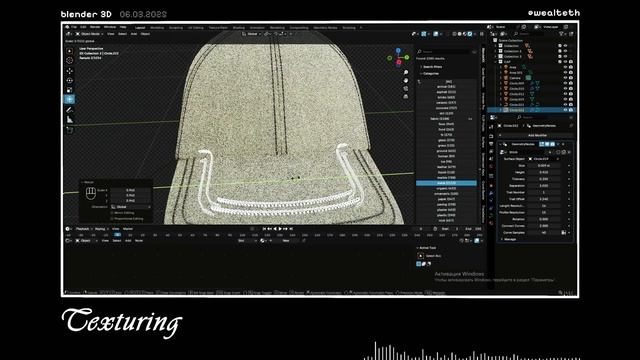Open the timeline Playback menu
The width and height of the screenshot is (640, 360).
82,229
